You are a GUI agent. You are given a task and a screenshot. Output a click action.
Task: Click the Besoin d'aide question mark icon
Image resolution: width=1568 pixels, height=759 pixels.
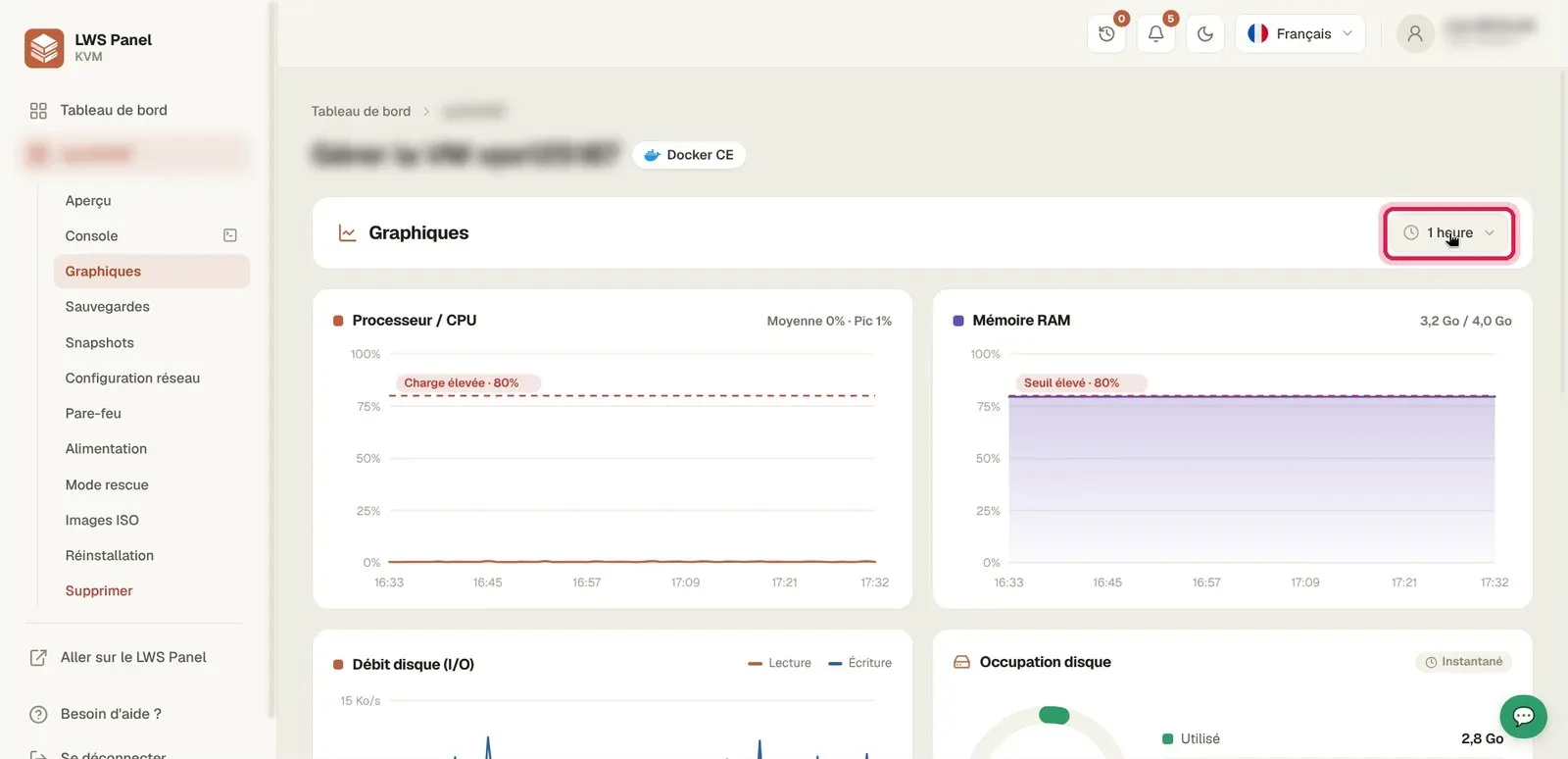38,715
